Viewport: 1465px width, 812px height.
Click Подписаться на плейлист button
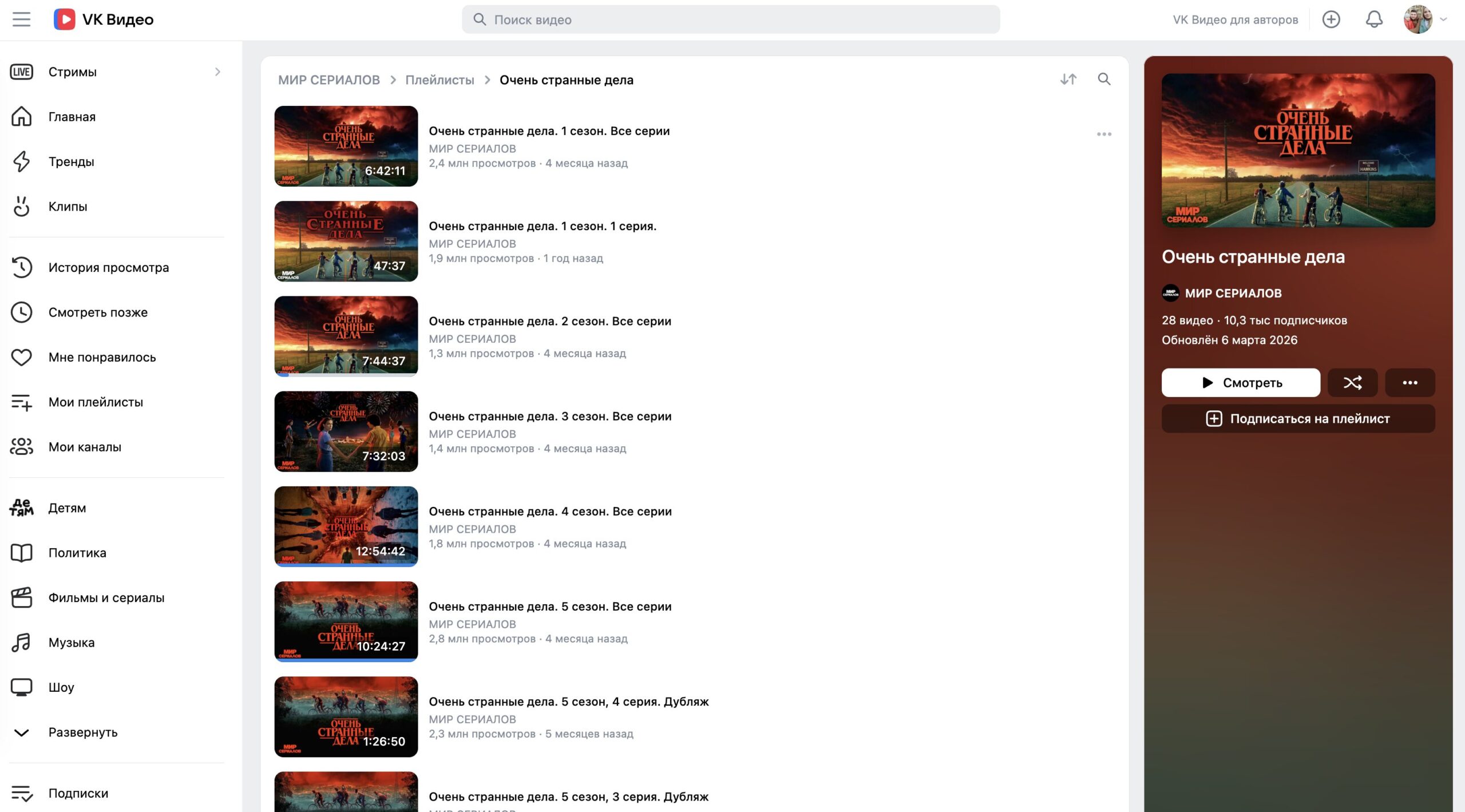[x=1298, y=418]
